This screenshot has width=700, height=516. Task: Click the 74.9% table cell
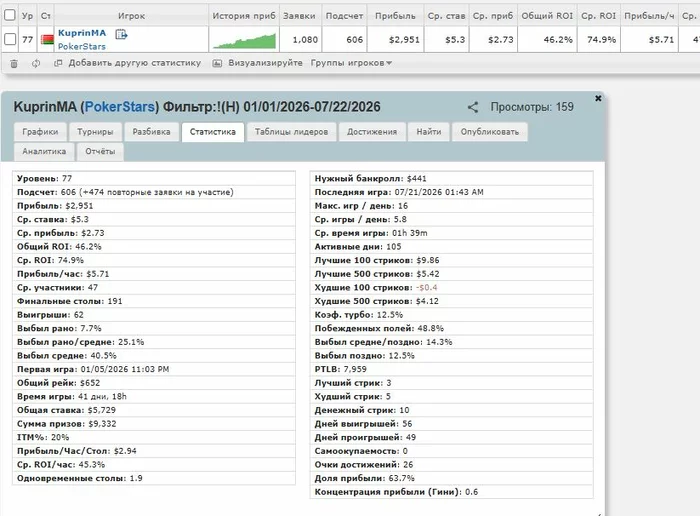pos(598,40)
